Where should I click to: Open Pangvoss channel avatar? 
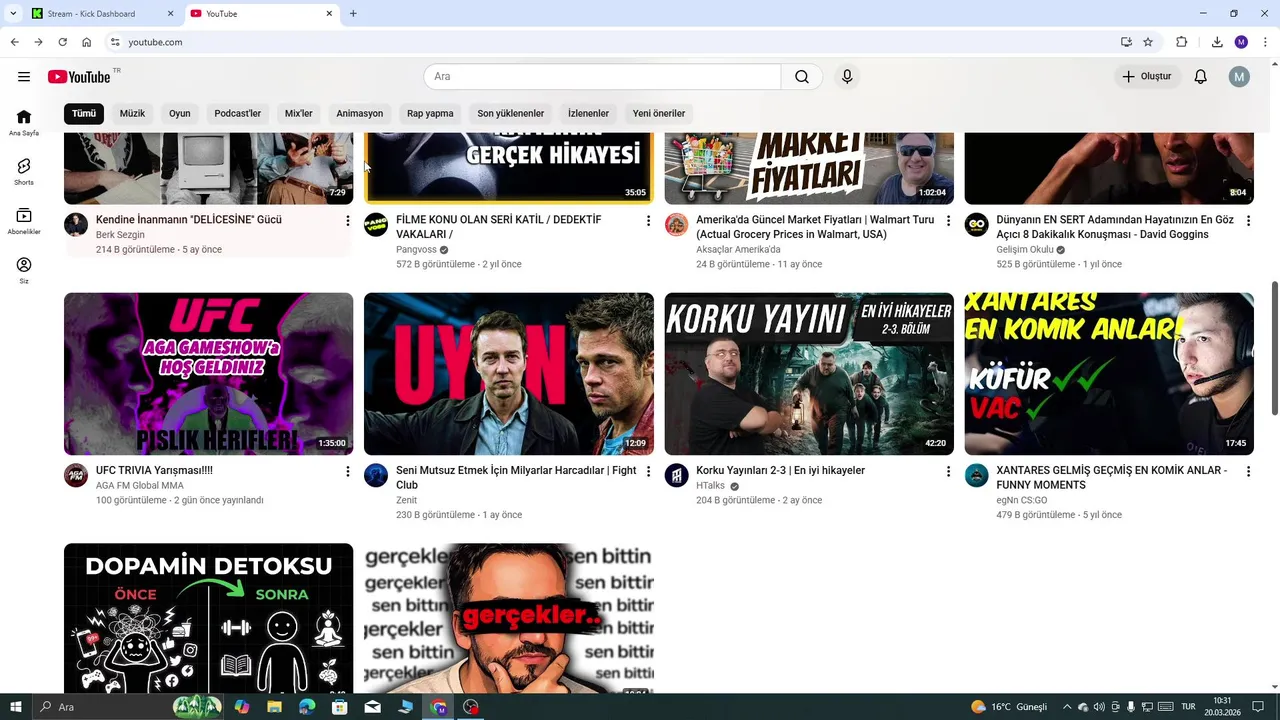pyautogui.click(x=376, y=225)
